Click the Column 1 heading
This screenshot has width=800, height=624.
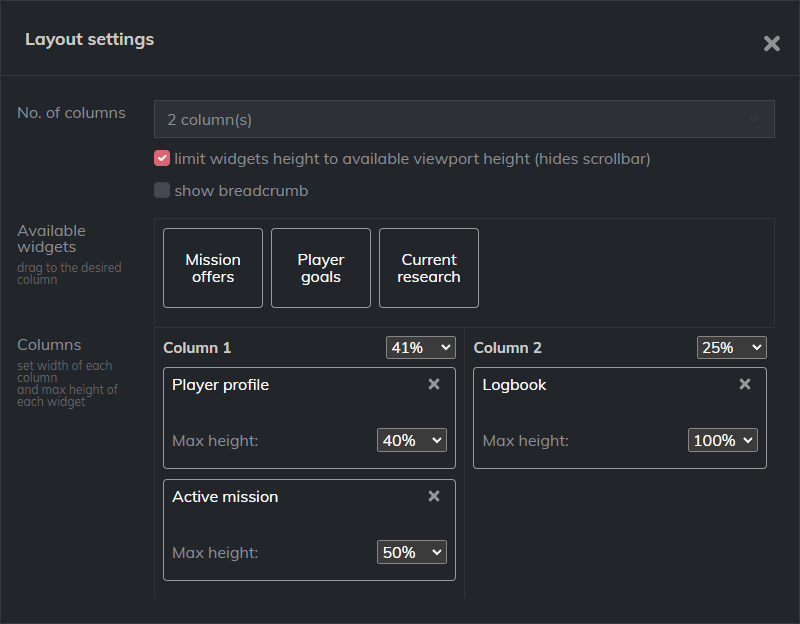[197, 348]
